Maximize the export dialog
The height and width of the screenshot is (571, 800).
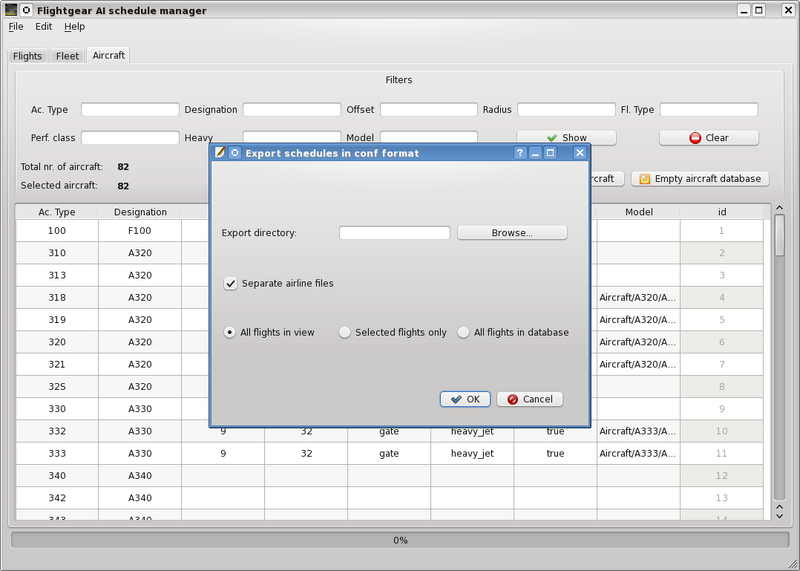550,153
